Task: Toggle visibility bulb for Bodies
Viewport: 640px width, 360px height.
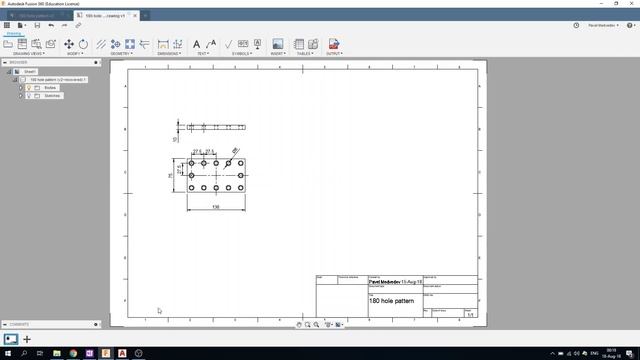Action: coord(29,88)
